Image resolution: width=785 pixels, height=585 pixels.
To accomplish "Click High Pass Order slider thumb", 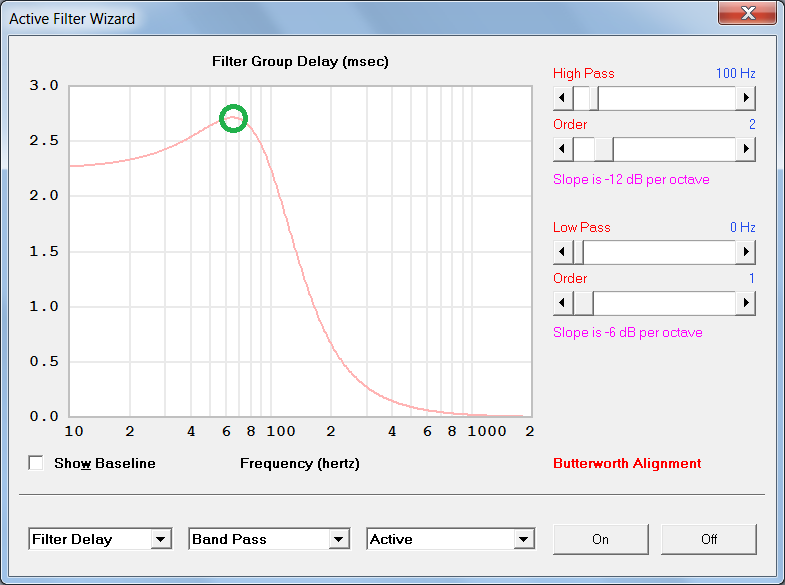I will pyautogui.click(x=604, y=149).
